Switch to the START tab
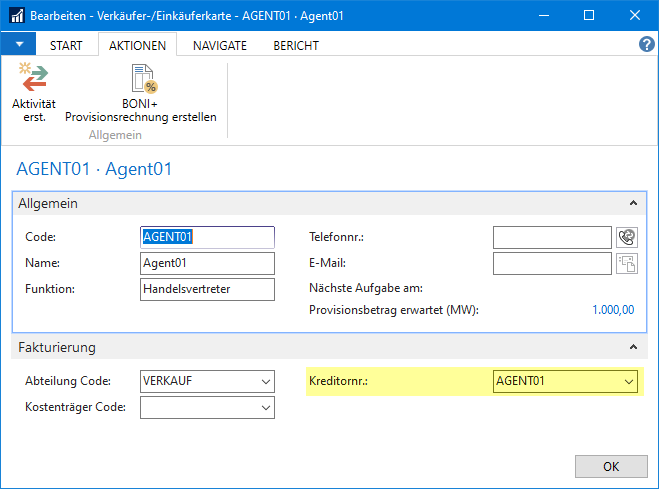 point(66,46)
